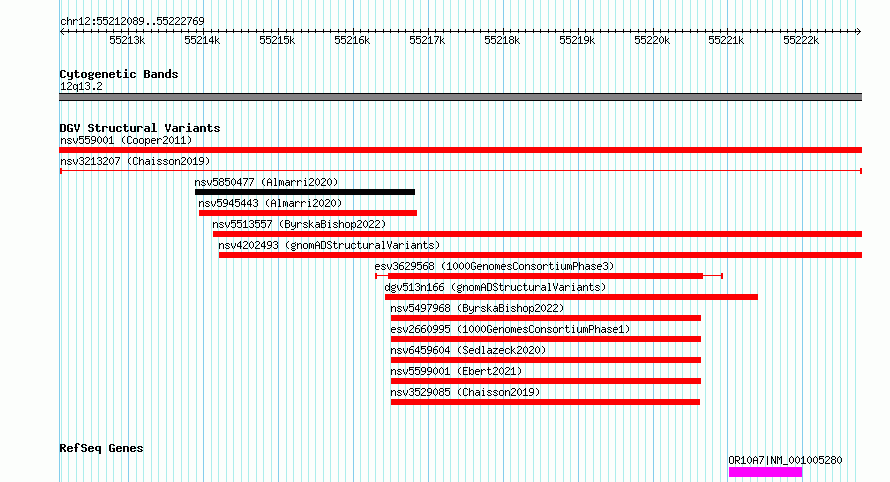Click the RefSeq Genes track title

coord(101,449)
